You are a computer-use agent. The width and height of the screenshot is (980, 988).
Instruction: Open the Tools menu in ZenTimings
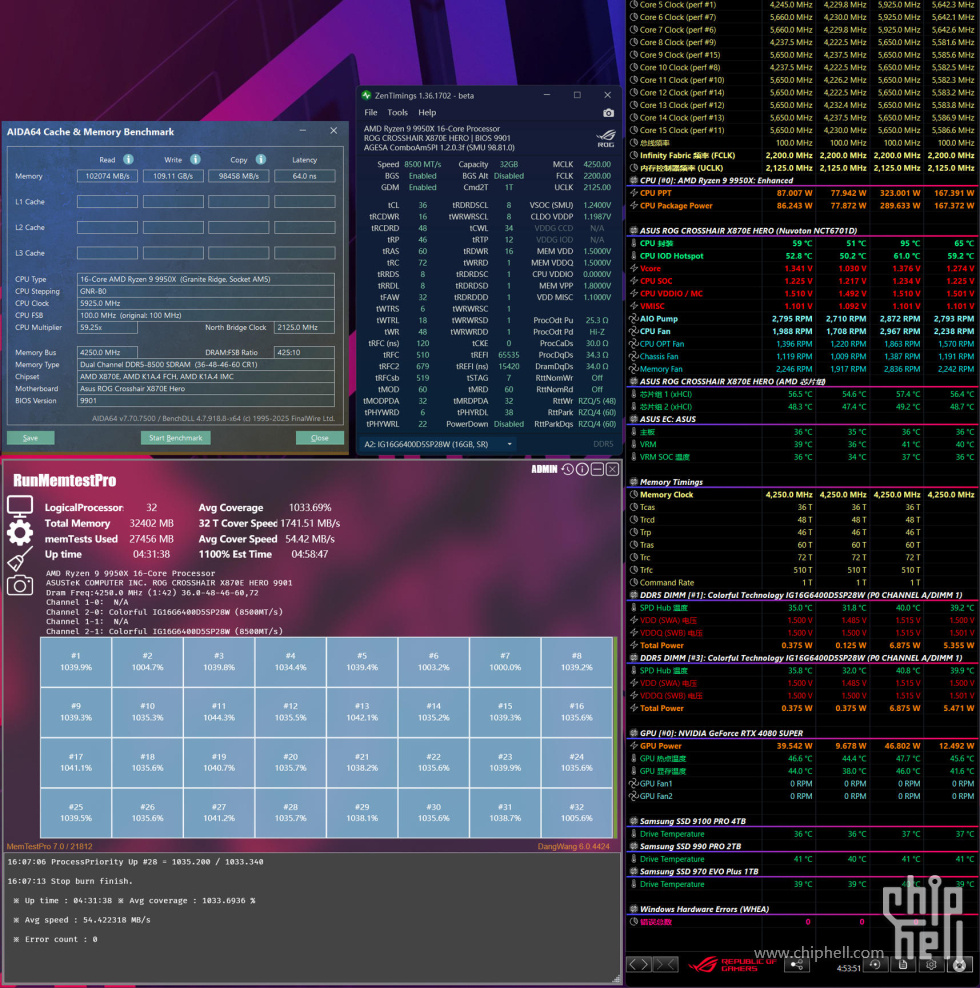[x=397, y=113]
